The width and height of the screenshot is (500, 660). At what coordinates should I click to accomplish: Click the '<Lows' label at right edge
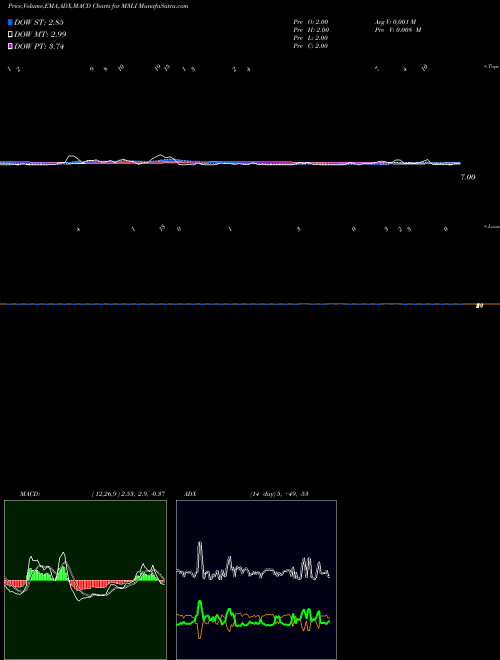491,226
